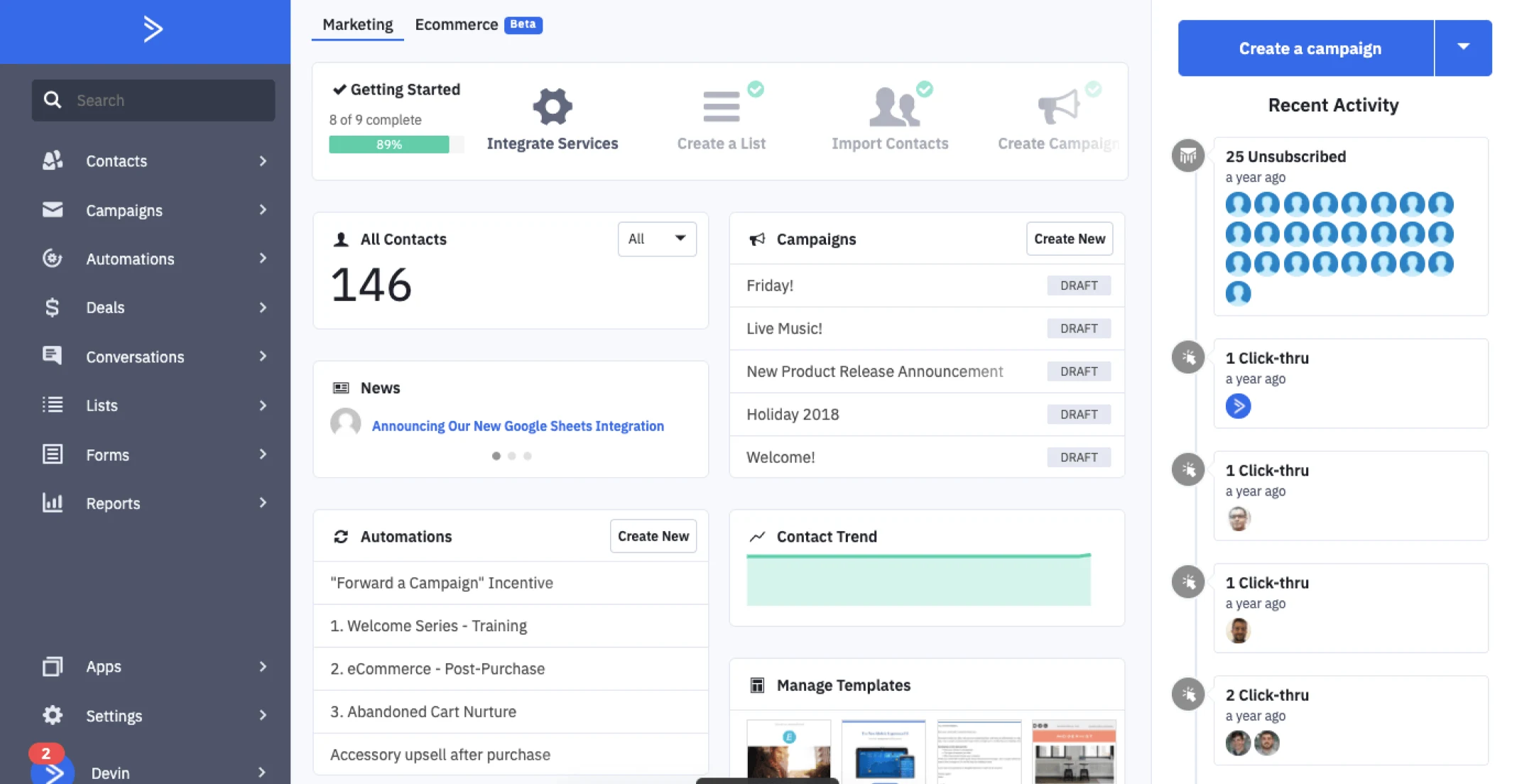This screenshot has height=784, width=1534.
Task: Click the Campaigns envelope icon in sidebar
Action: (x=53, y=209)
